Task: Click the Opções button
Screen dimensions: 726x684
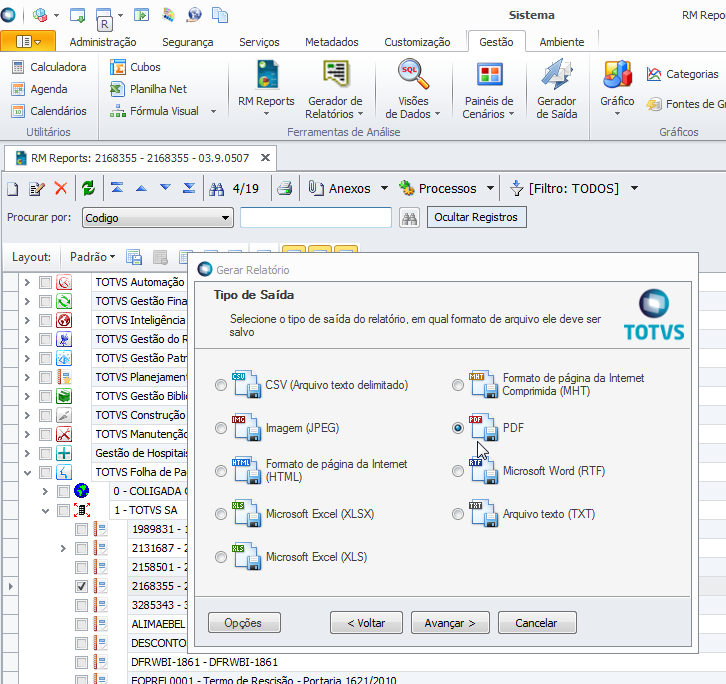Action: (244, 623)
